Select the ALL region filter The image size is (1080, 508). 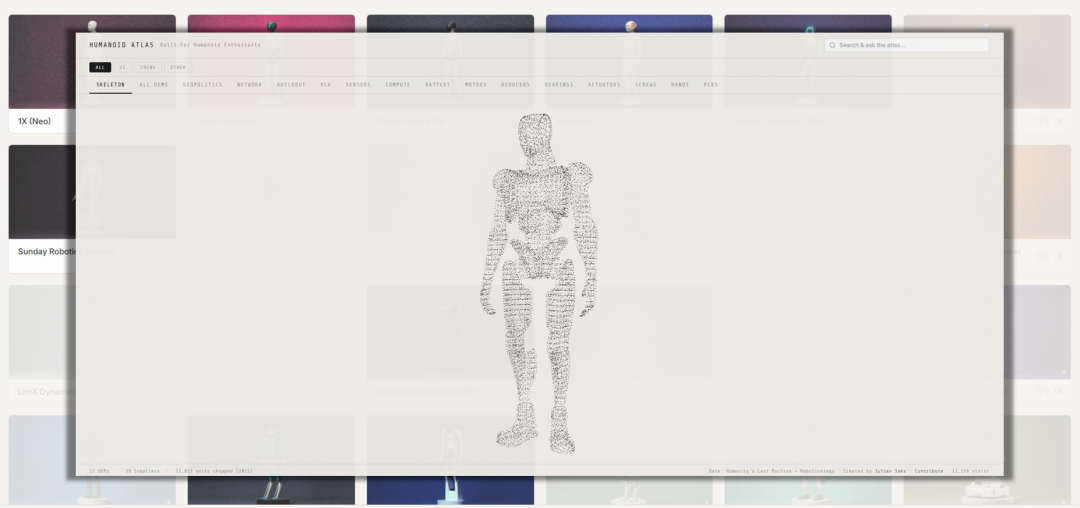pyautogui.click(x=99, y=67)
